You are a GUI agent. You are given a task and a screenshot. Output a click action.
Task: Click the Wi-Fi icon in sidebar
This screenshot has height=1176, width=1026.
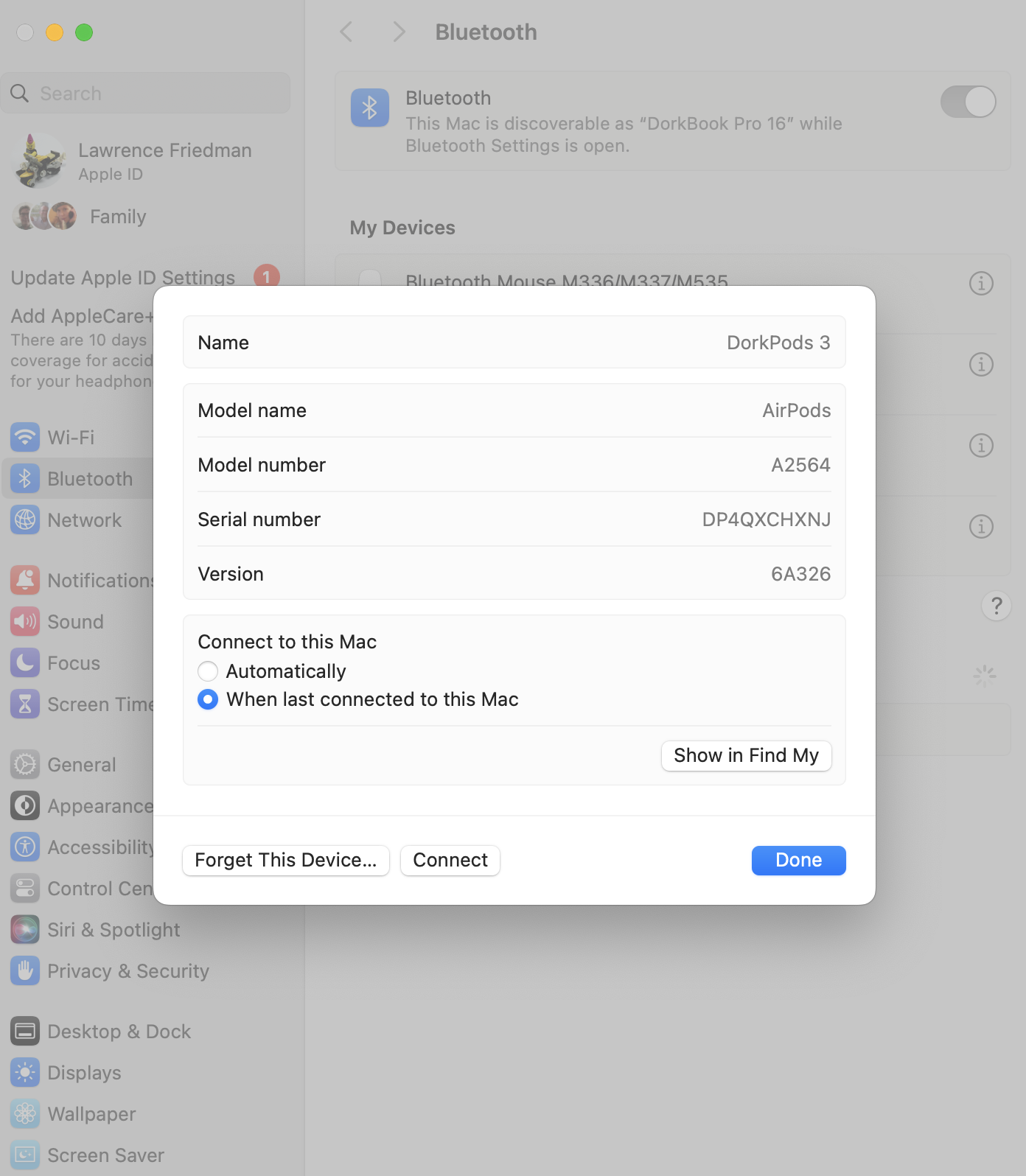(x=25, y=437)
